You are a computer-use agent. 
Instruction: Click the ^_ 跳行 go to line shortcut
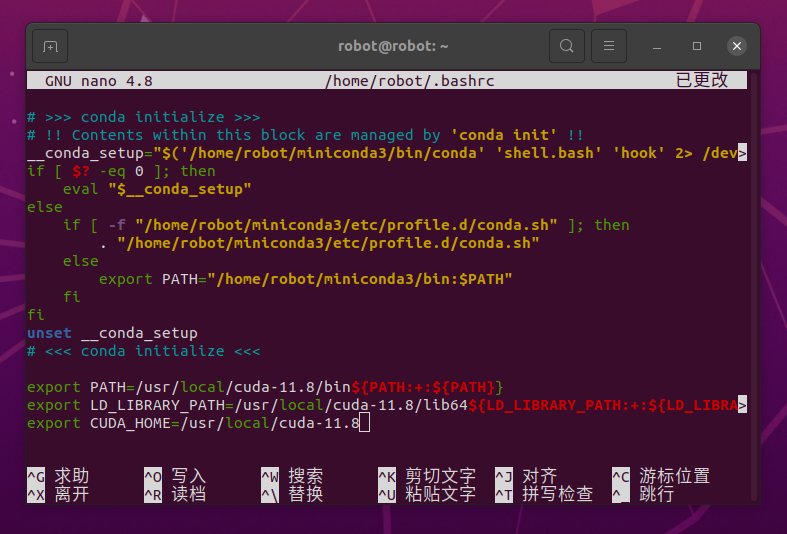click(x=643, y=494)
